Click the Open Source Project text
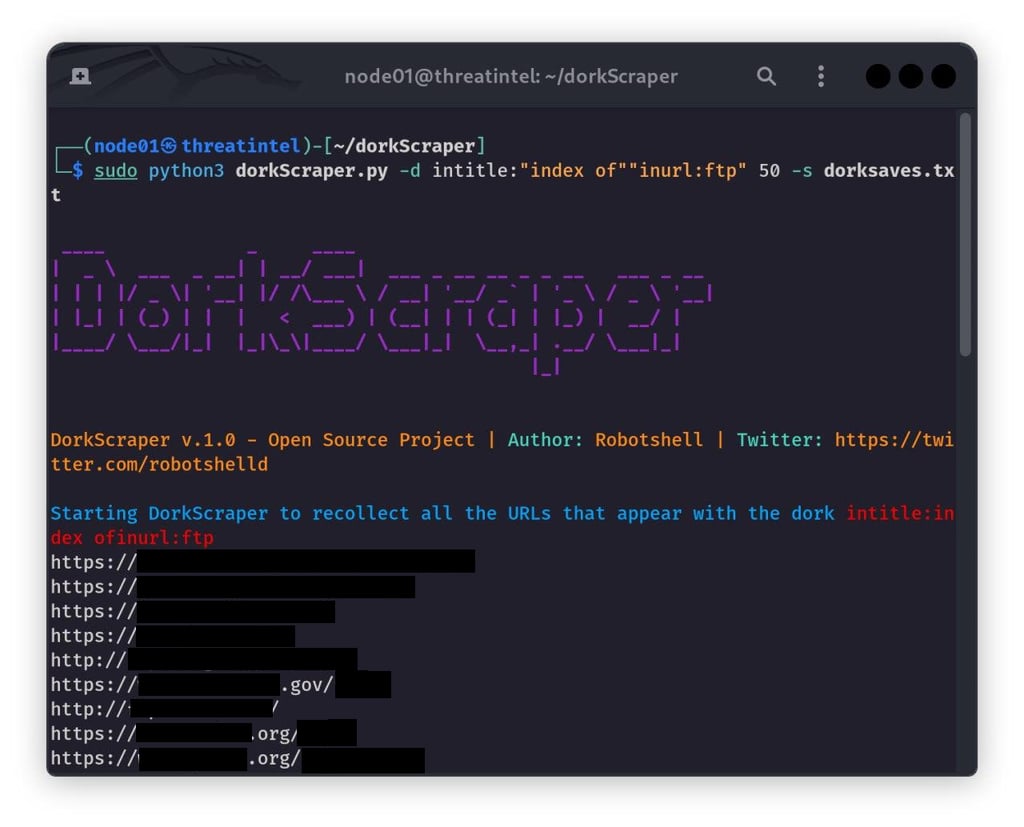1024x827 pixels. click(371, 440)
